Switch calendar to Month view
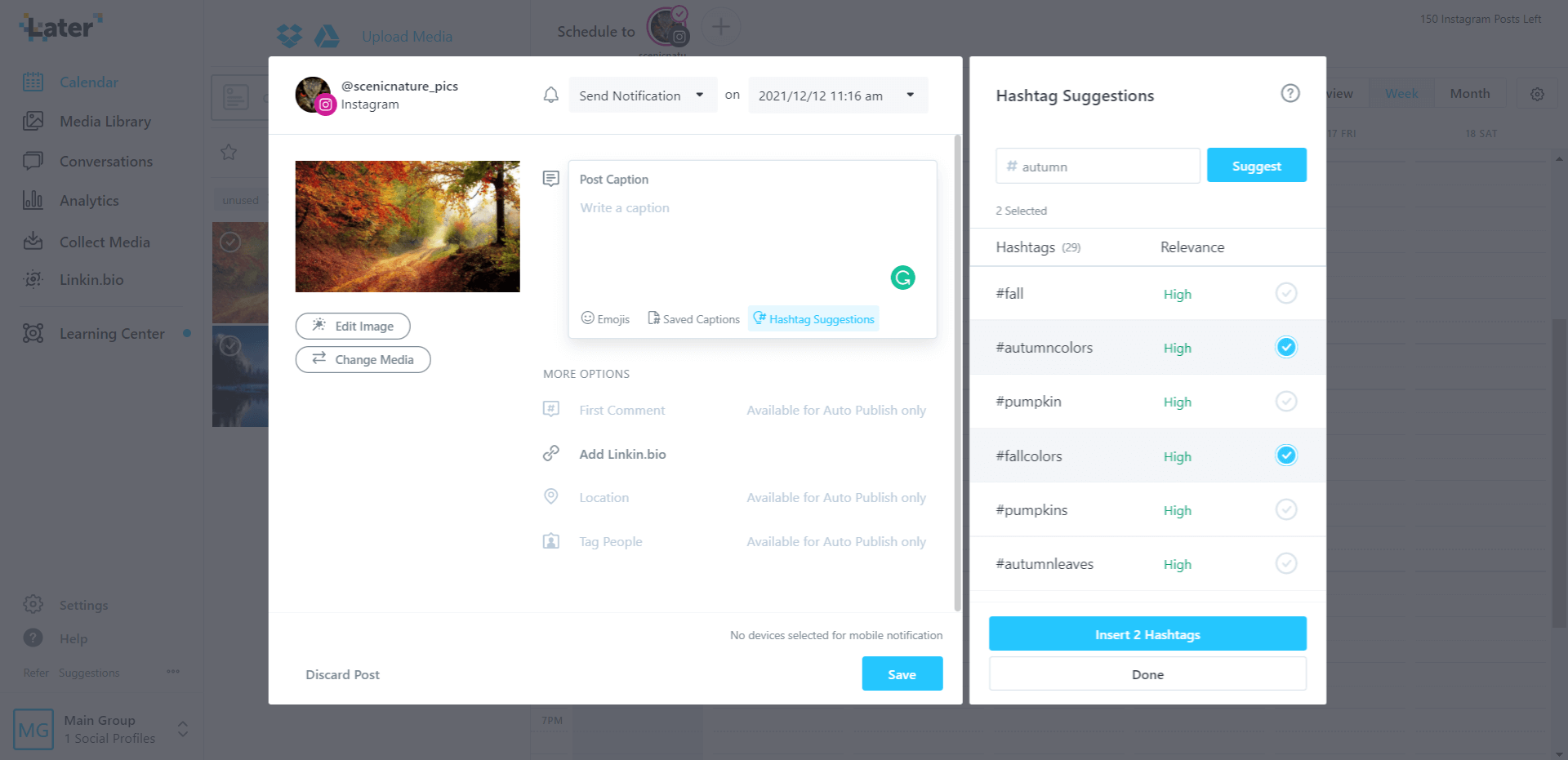 click(x=1470, y=93)
